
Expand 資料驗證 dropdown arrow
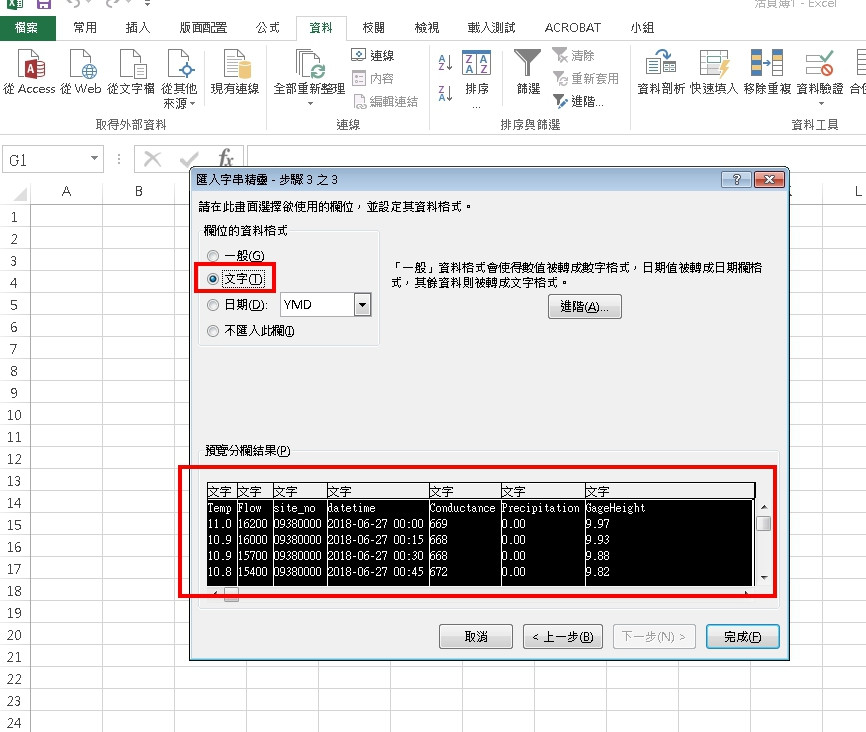click(x=821, y=103)
